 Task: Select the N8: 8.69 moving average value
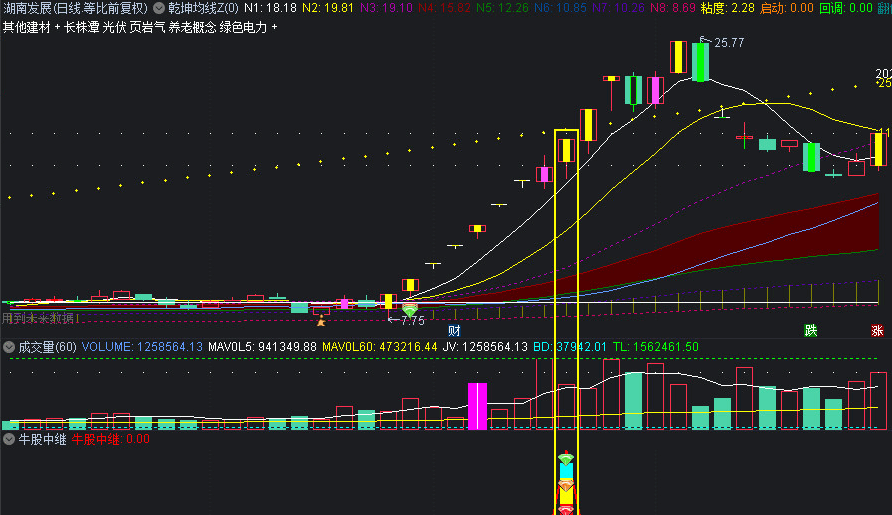pyautogui.click(x=672, y=8)
